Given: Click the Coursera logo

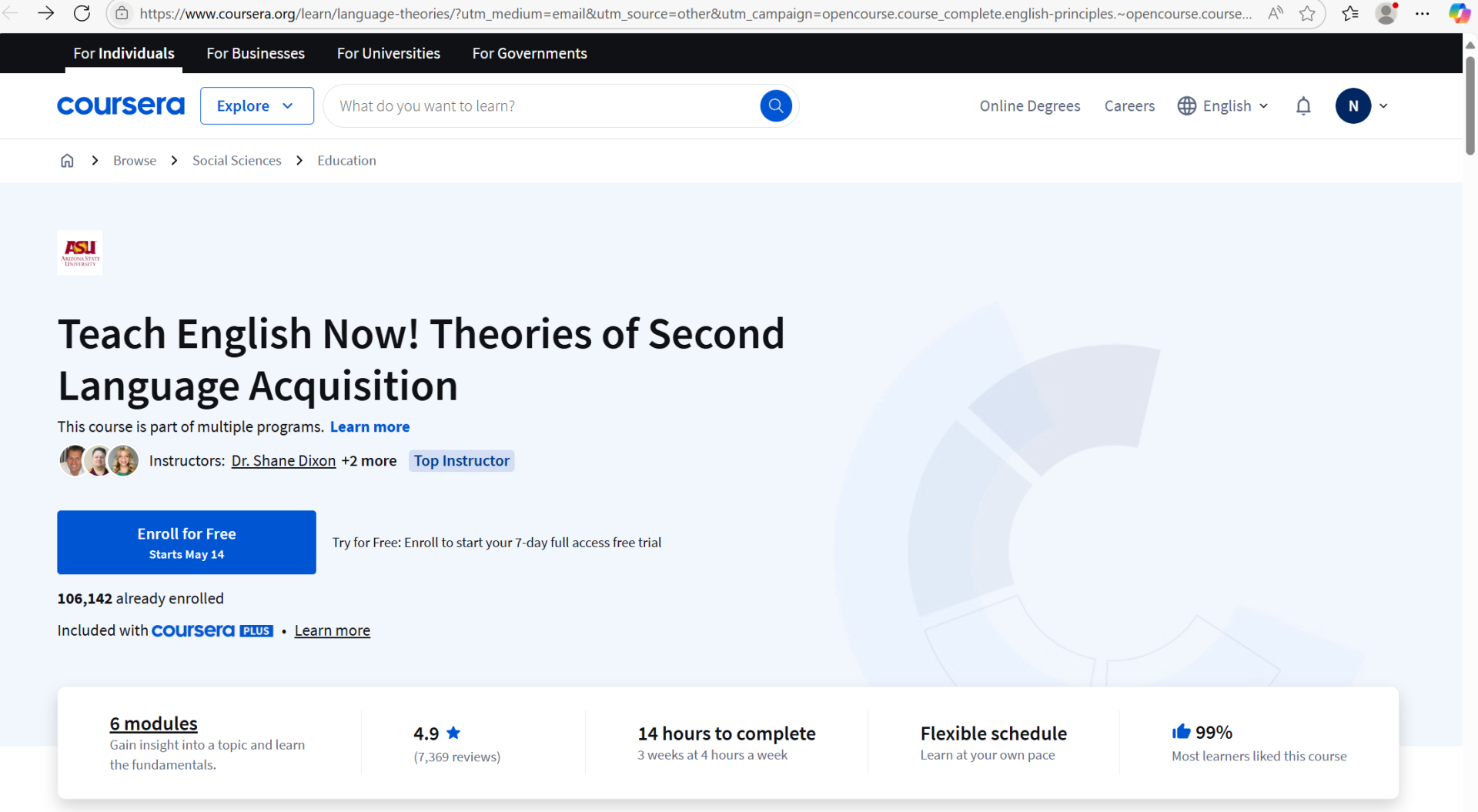Looking at the screenshot, I should pos(121,106).
